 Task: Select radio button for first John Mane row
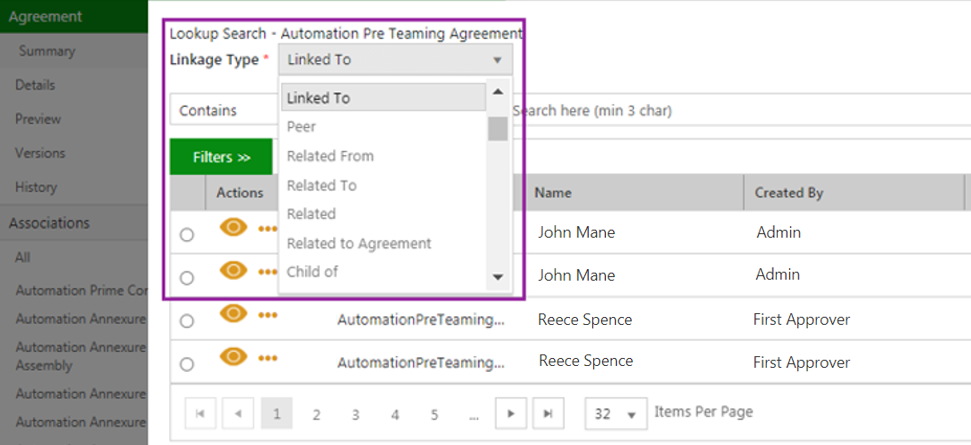click(x=187, y=235)
